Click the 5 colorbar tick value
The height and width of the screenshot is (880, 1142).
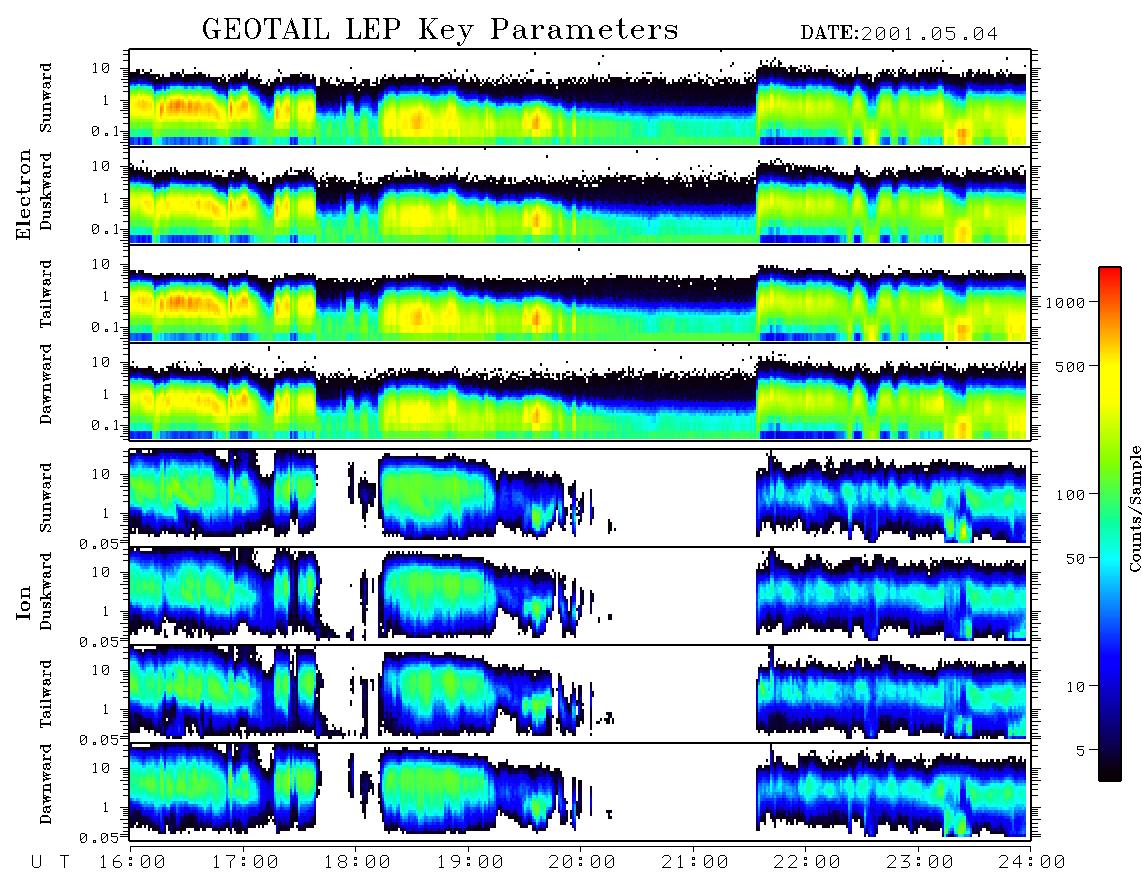(1081, 751)
